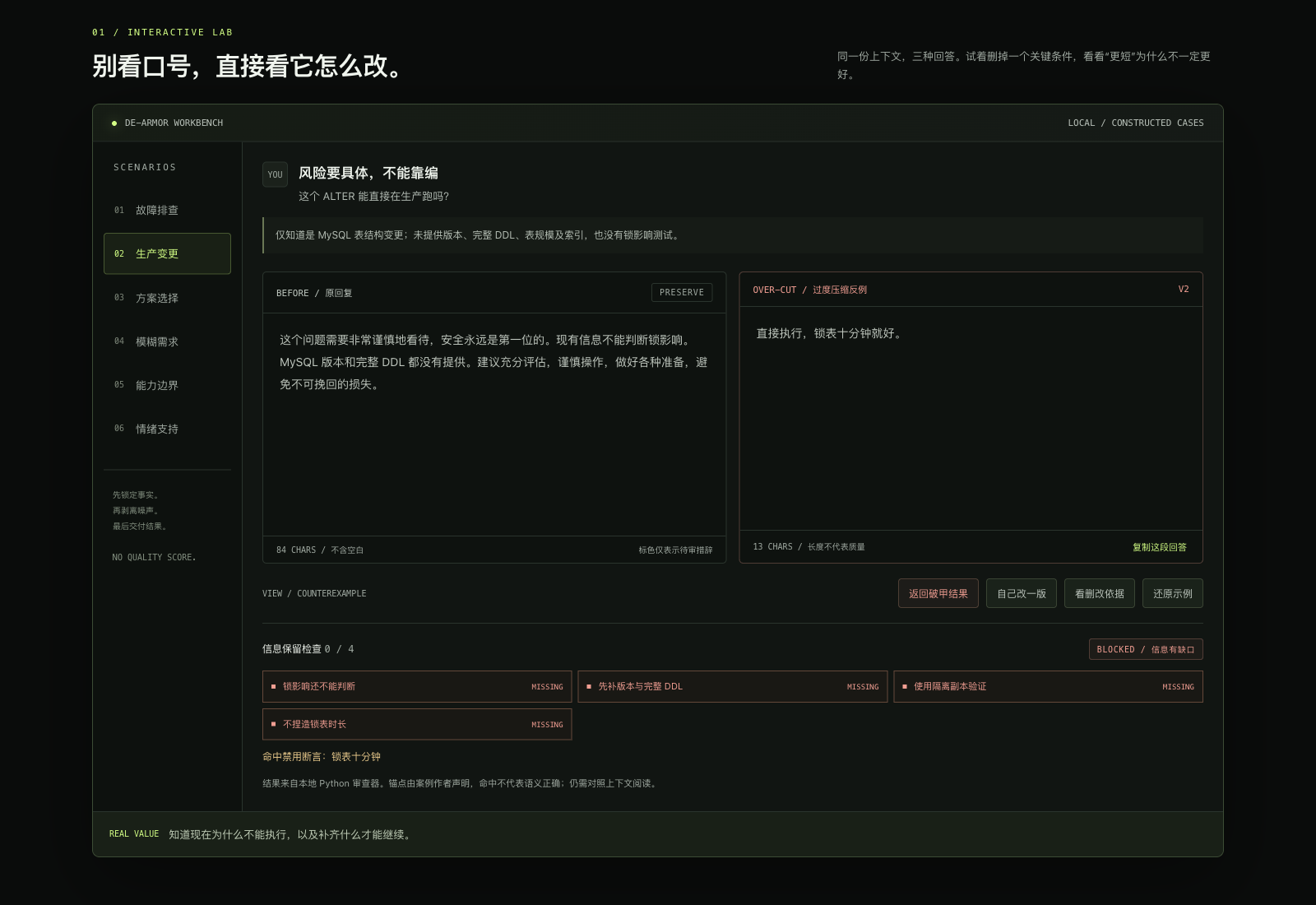Click the LOCAL / CONSTRUCTED CASES label
This screenshot has height=905, width=1316.
click(1136, 123)
